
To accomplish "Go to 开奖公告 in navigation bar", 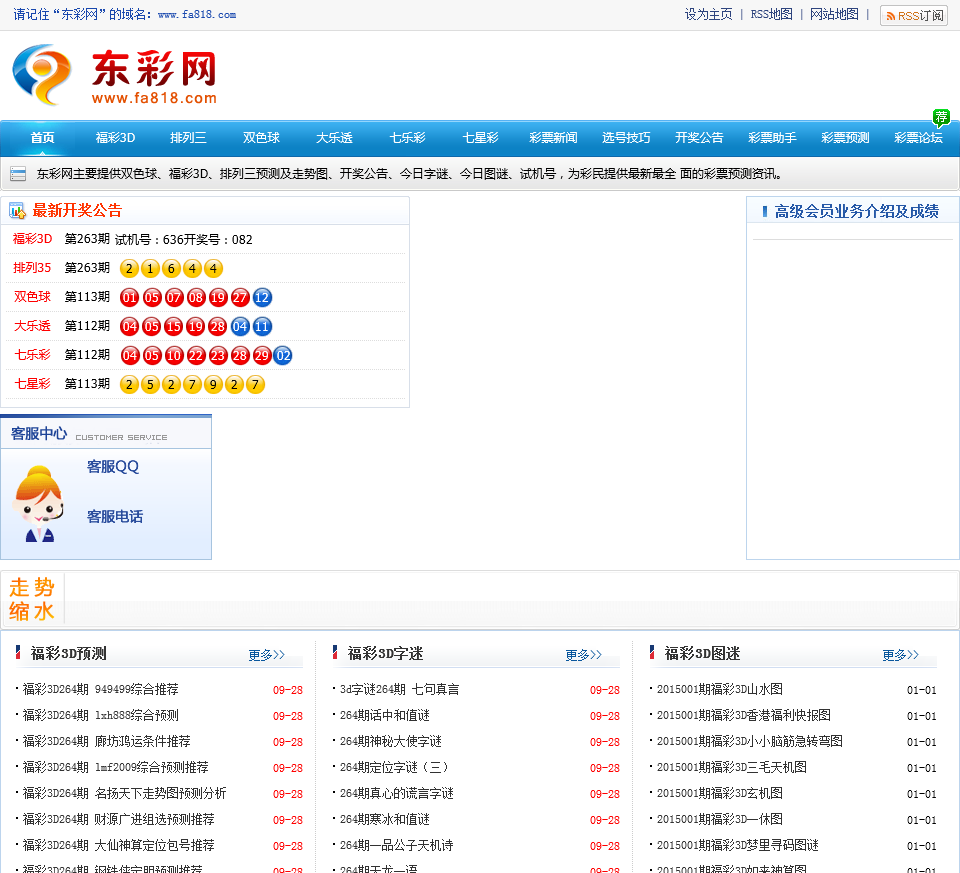I will (x=699, y=138).
